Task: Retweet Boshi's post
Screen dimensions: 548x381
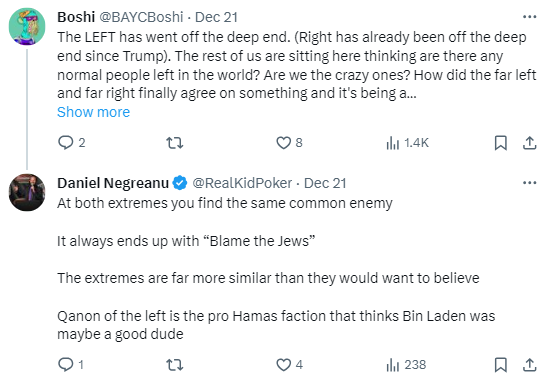Action: (174, 143)
